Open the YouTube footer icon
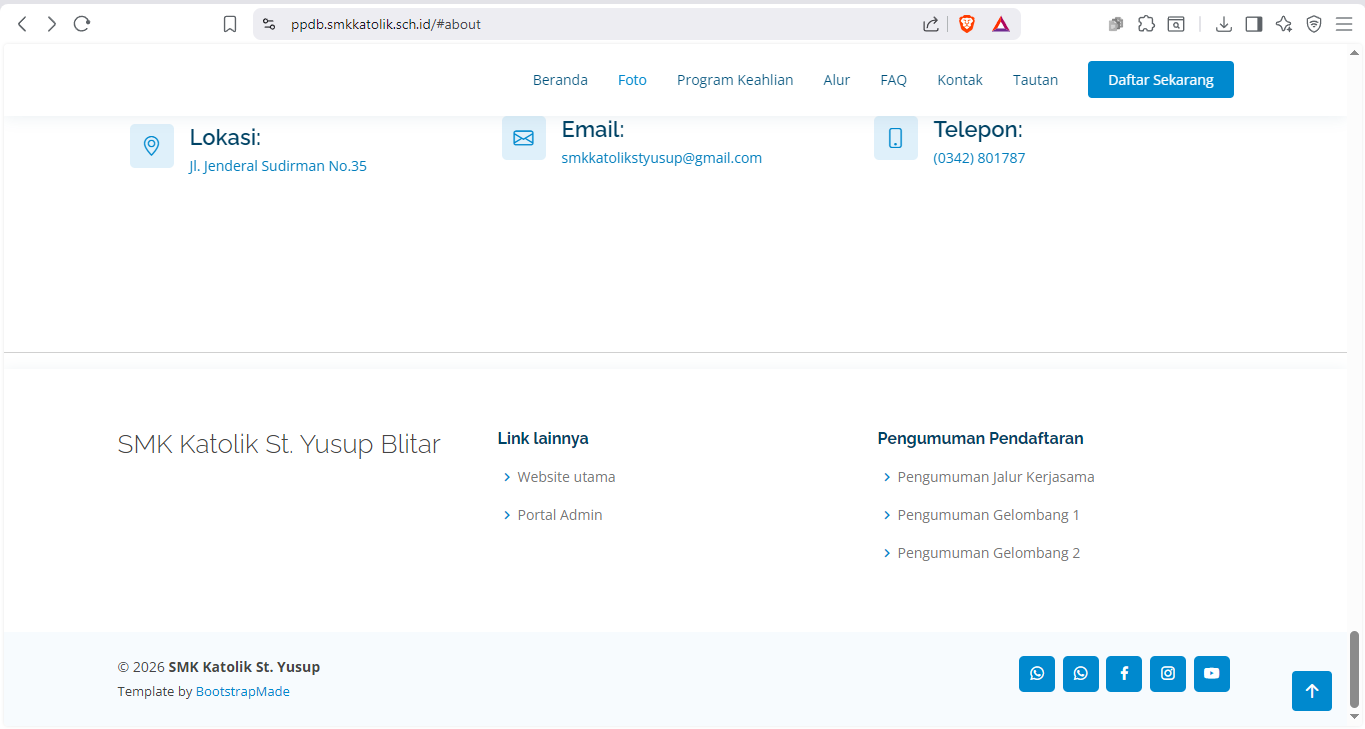This screenshot has height=729, width=1365. click(1212, 674)
